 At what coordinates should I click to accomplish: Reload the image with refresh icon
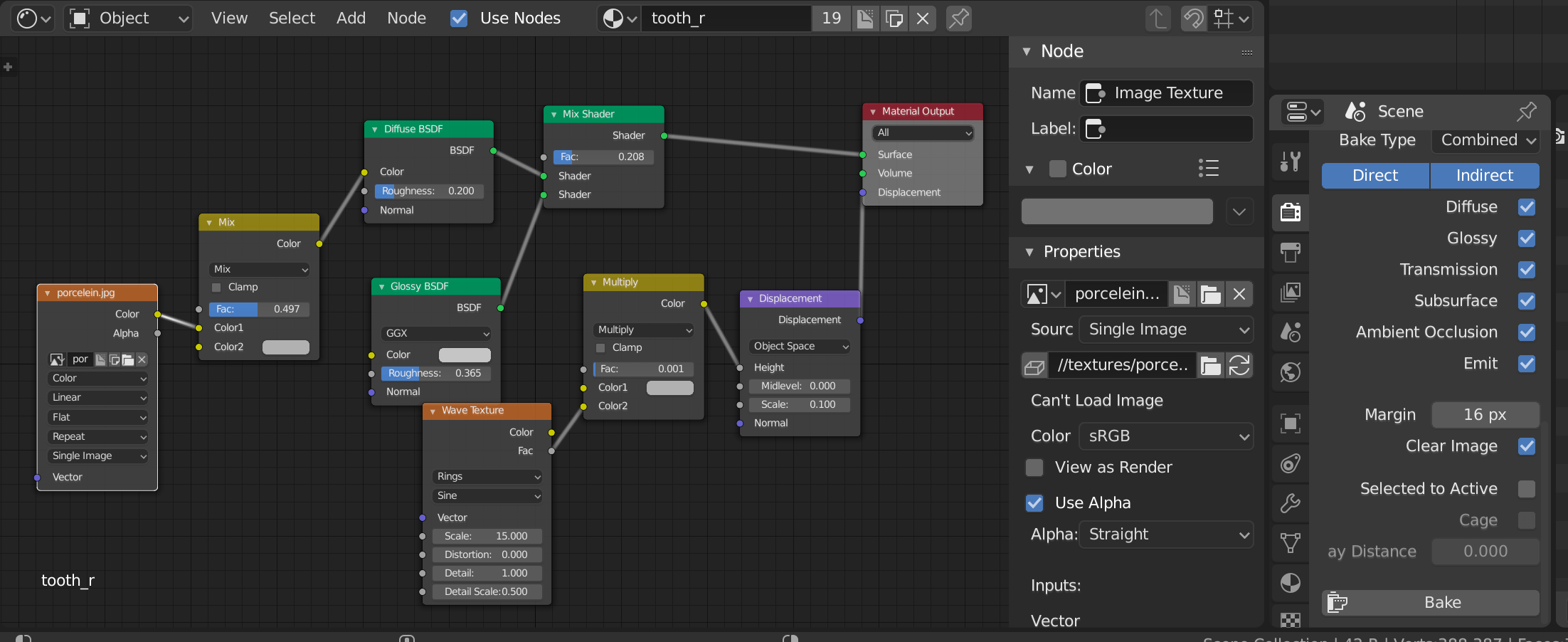[x=1239, y=366]
